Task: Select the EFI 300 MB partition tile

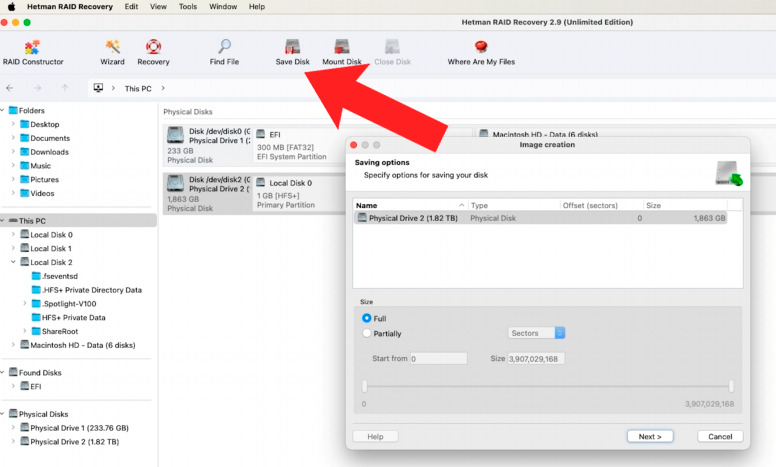Action: pos(299,145)
